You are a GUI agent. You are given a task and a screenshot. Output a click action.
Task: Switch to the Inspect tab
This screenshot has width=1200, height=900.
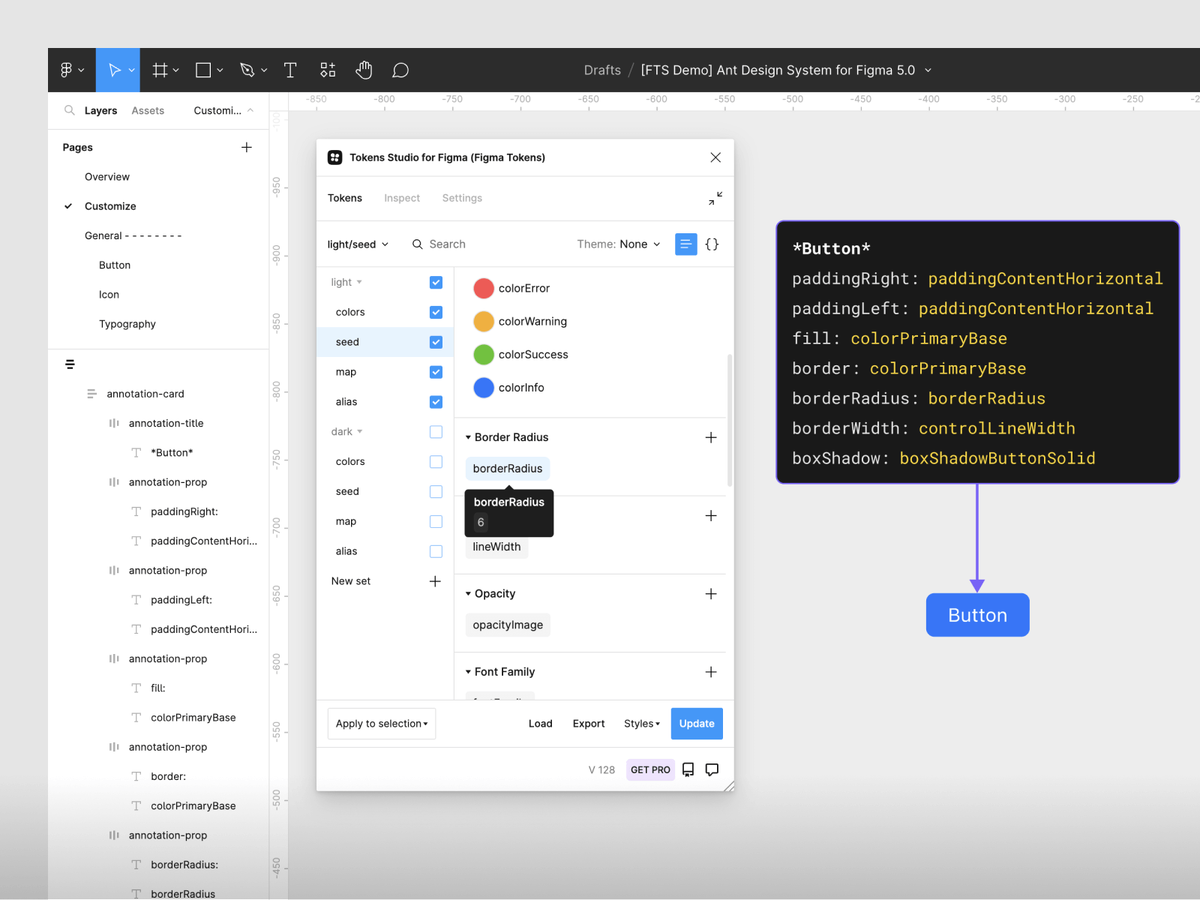[402, 198]
